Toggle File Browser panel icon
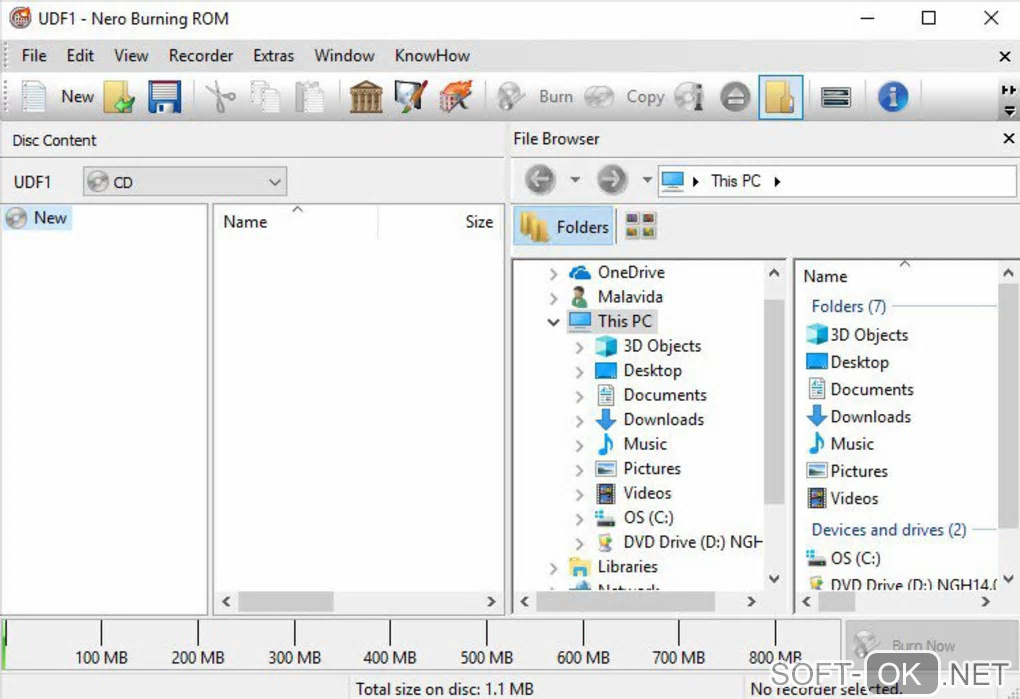This screenshot has width=1020, height=699. (780, 97)
